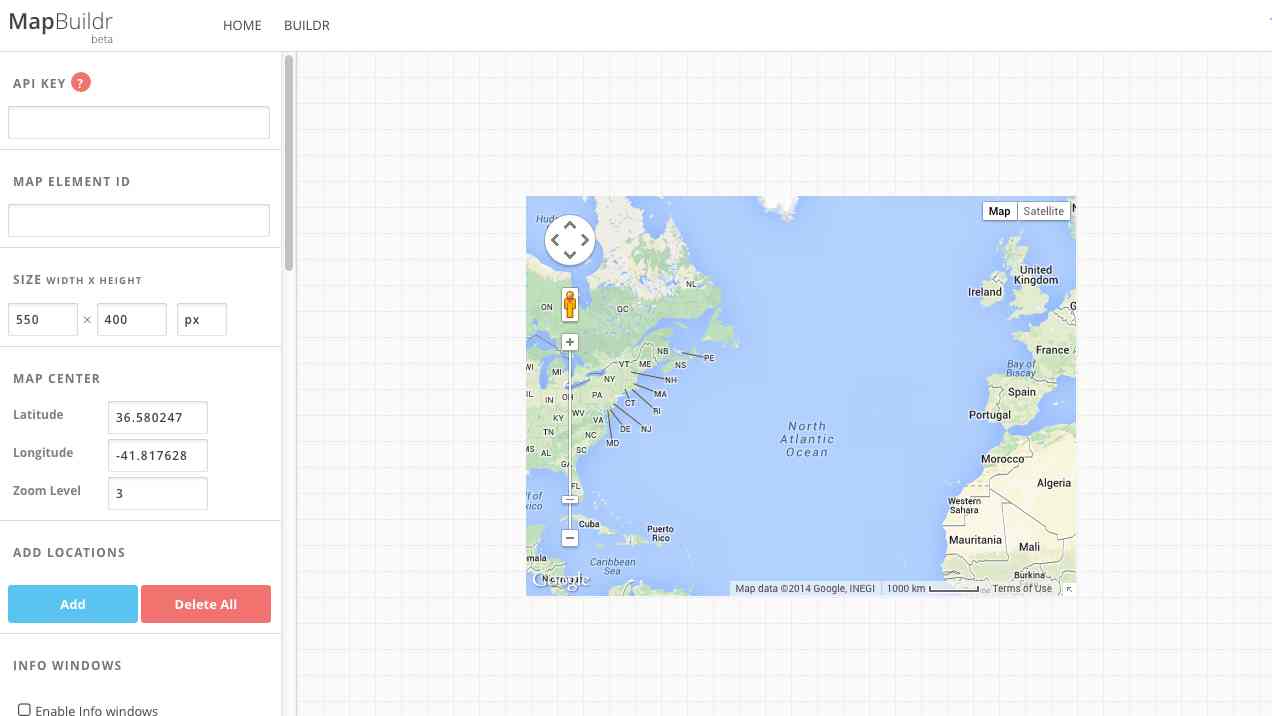Zoom out the map with minus button
Viewport: 1272px width, 716px height.
[570, 538]
